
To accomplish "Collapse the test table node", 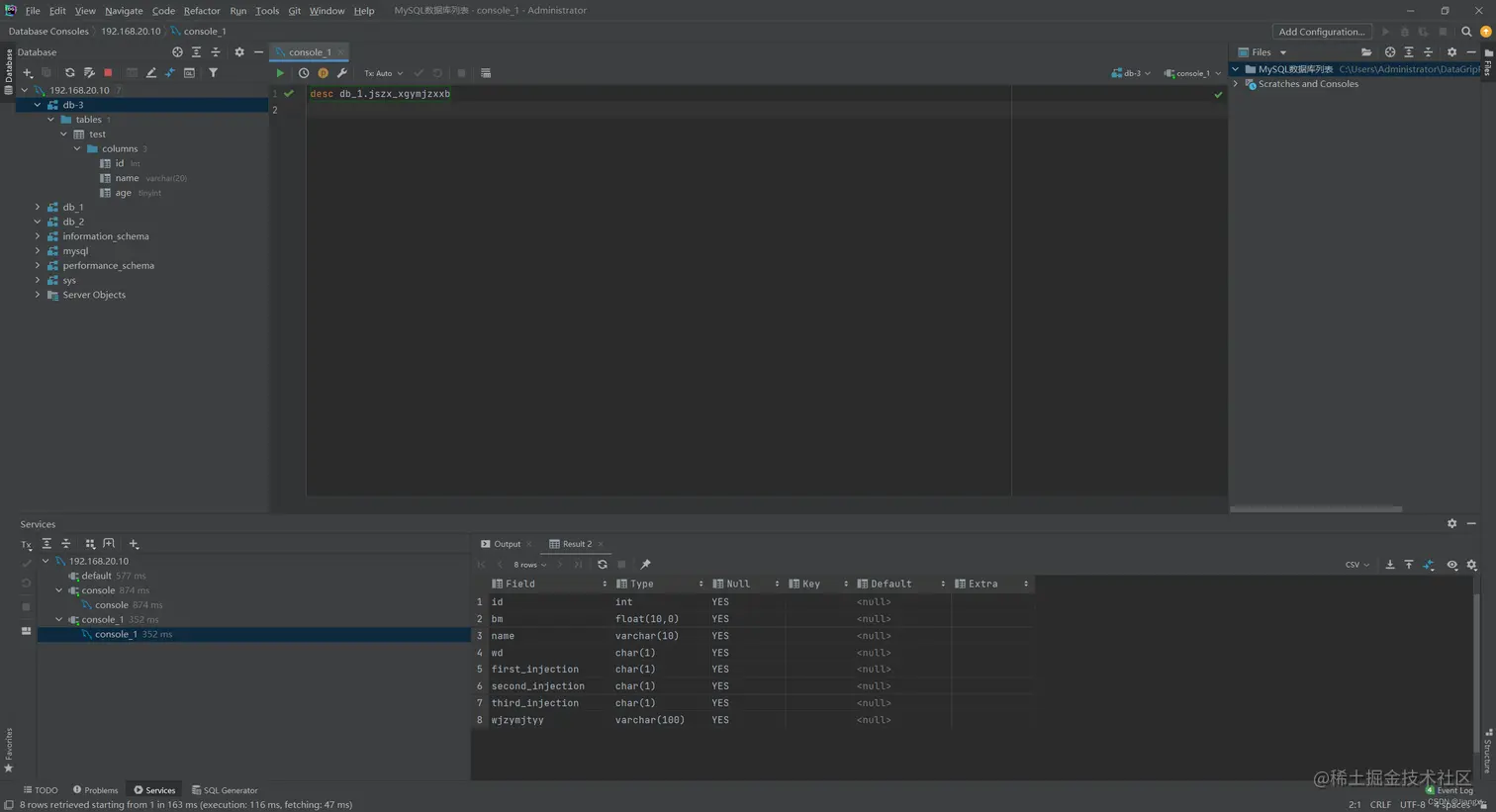I will tap(64, 135).
